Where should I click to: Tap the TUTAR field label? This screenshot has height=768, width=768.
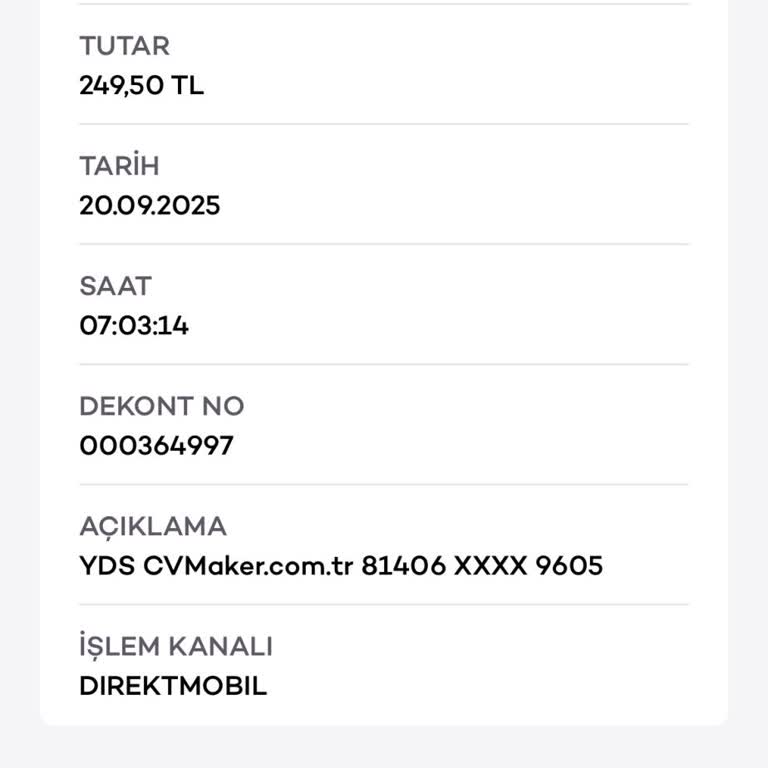124,46
